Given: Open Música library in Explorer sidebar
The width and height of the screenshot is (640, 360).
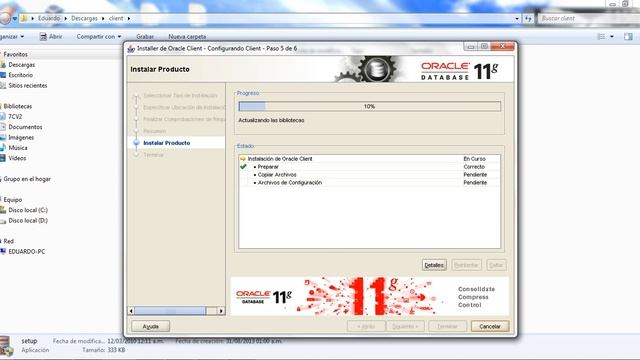Looking at the screenshot, I should click(18, 148).
